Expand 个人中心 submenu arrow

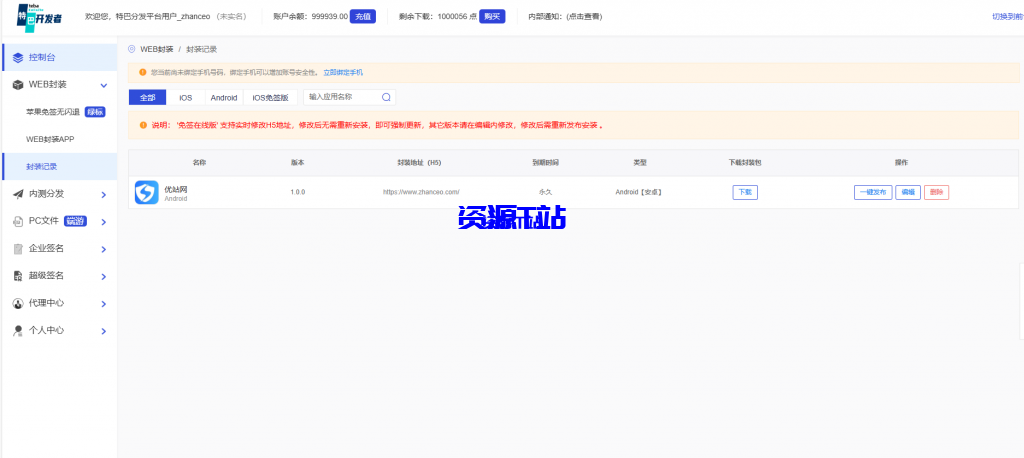pos(104,332)
